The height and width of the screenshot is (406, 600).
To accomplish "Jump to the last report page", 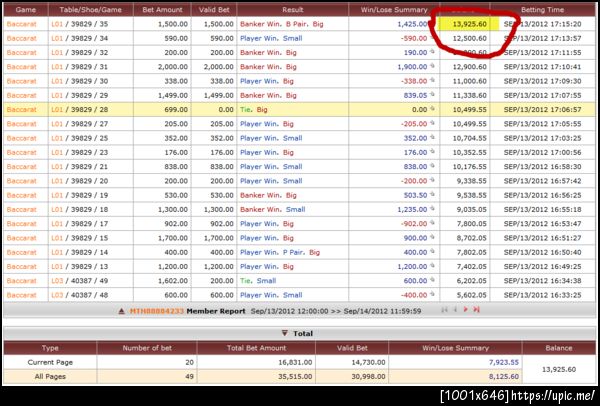I will (476, 310).
